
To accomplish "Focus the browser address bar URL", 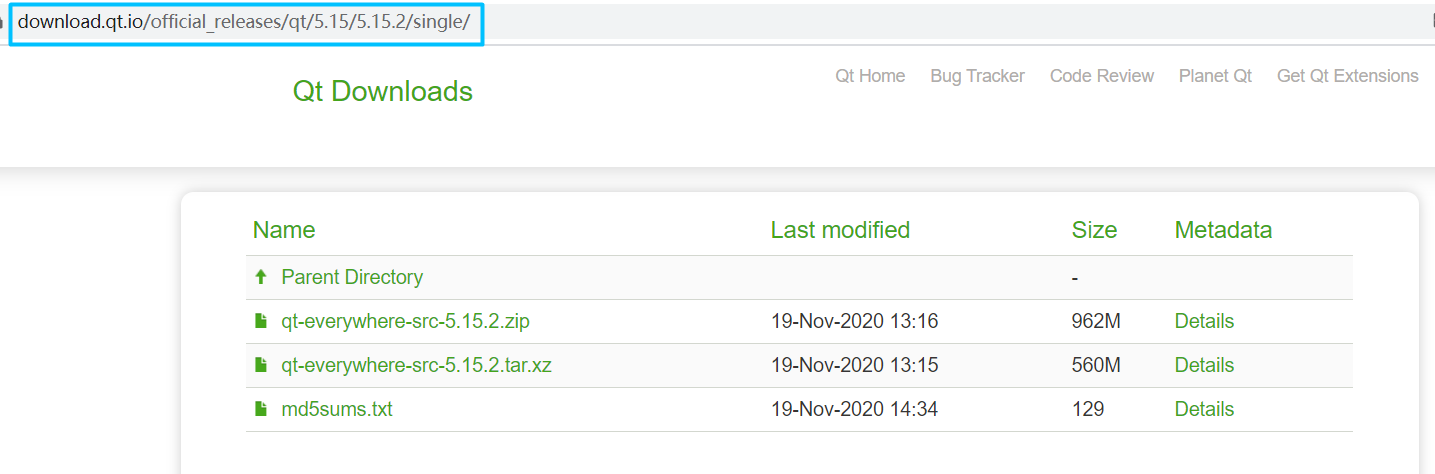I will (244, 22).
